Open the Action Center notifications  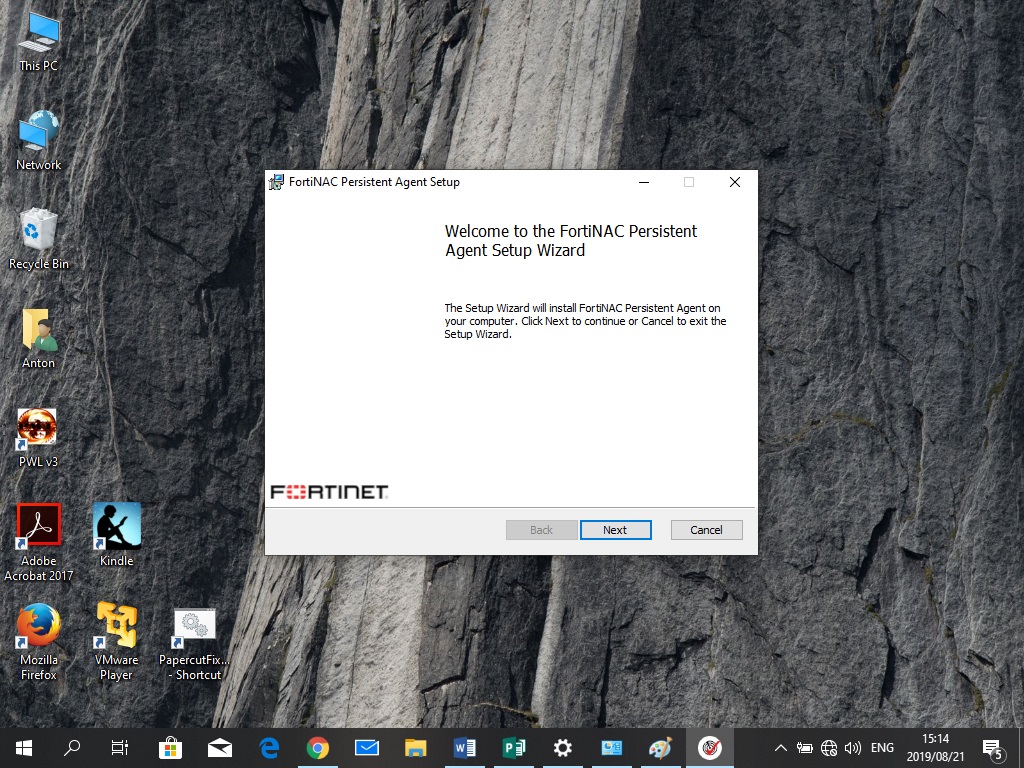pyautogui.click(x=992, y=747)
